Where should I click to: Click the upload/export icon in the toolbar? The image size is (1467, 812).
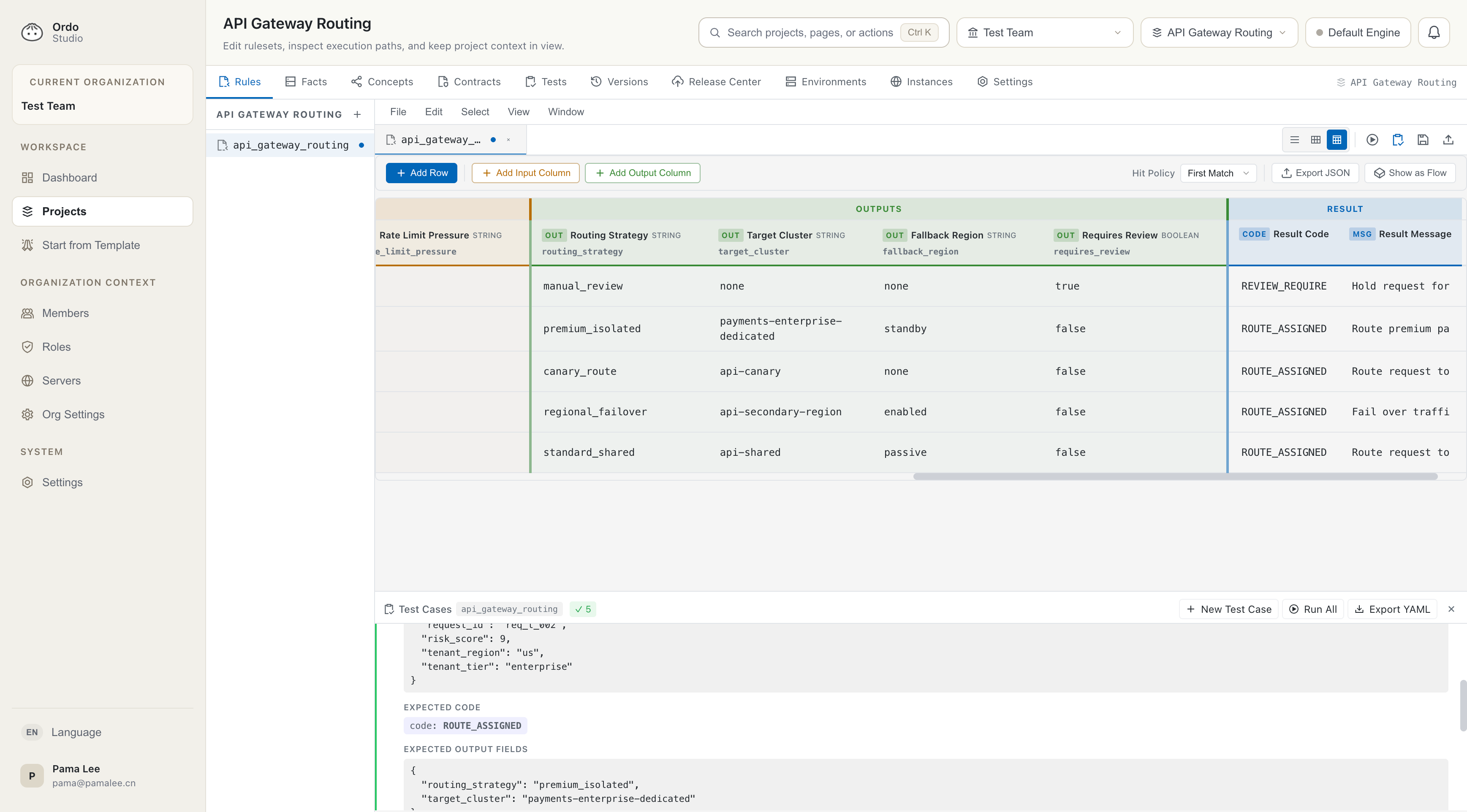1448,139
